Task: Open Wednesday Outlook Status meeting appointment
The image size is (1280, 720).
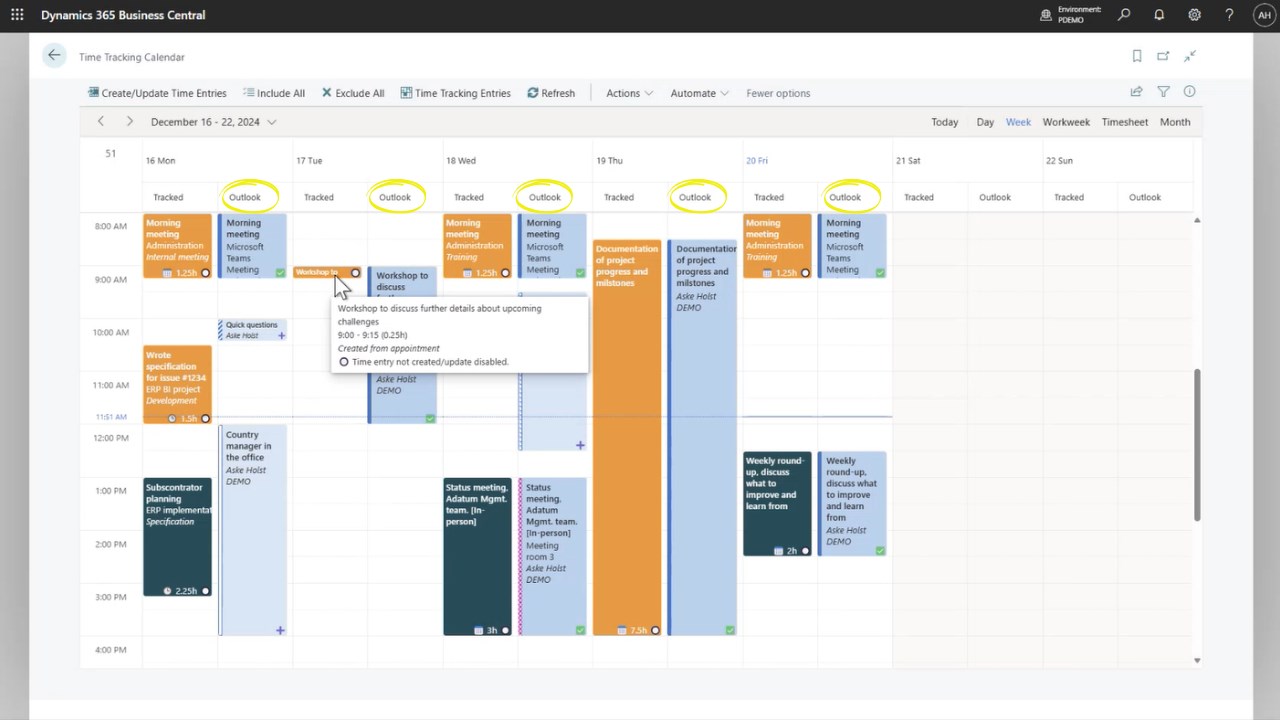Action: pos(552,556)
